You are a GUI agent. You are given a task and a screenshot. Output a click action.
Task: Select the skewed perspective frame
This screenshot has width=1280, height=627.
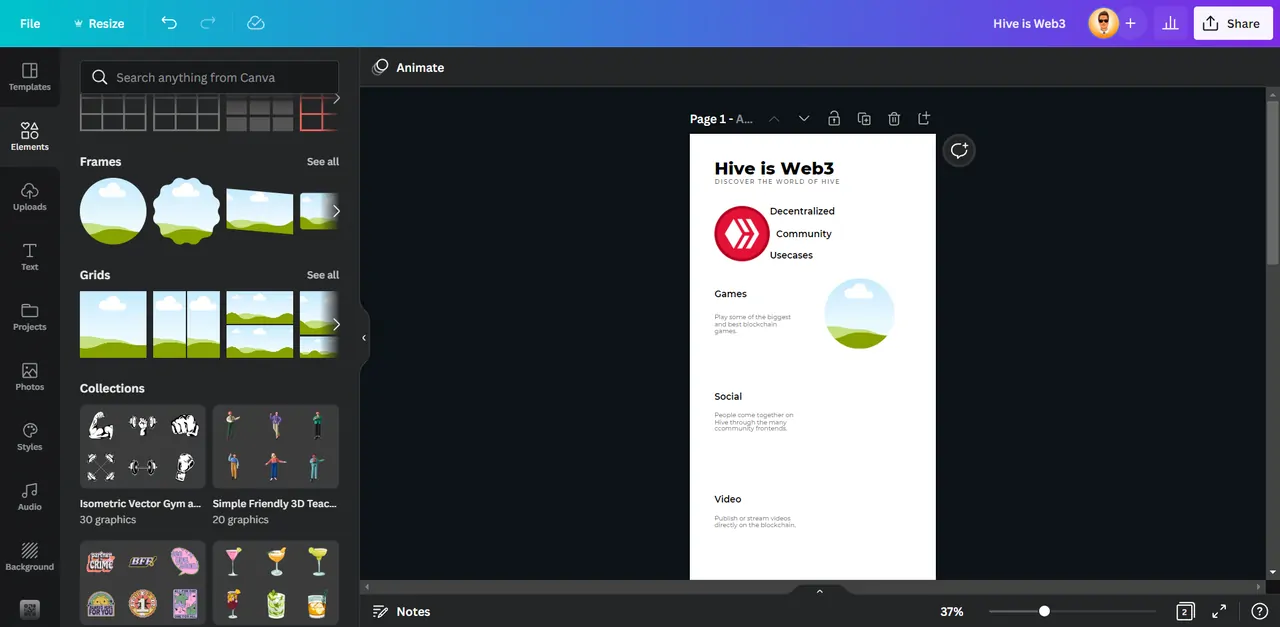coord(260,211)
